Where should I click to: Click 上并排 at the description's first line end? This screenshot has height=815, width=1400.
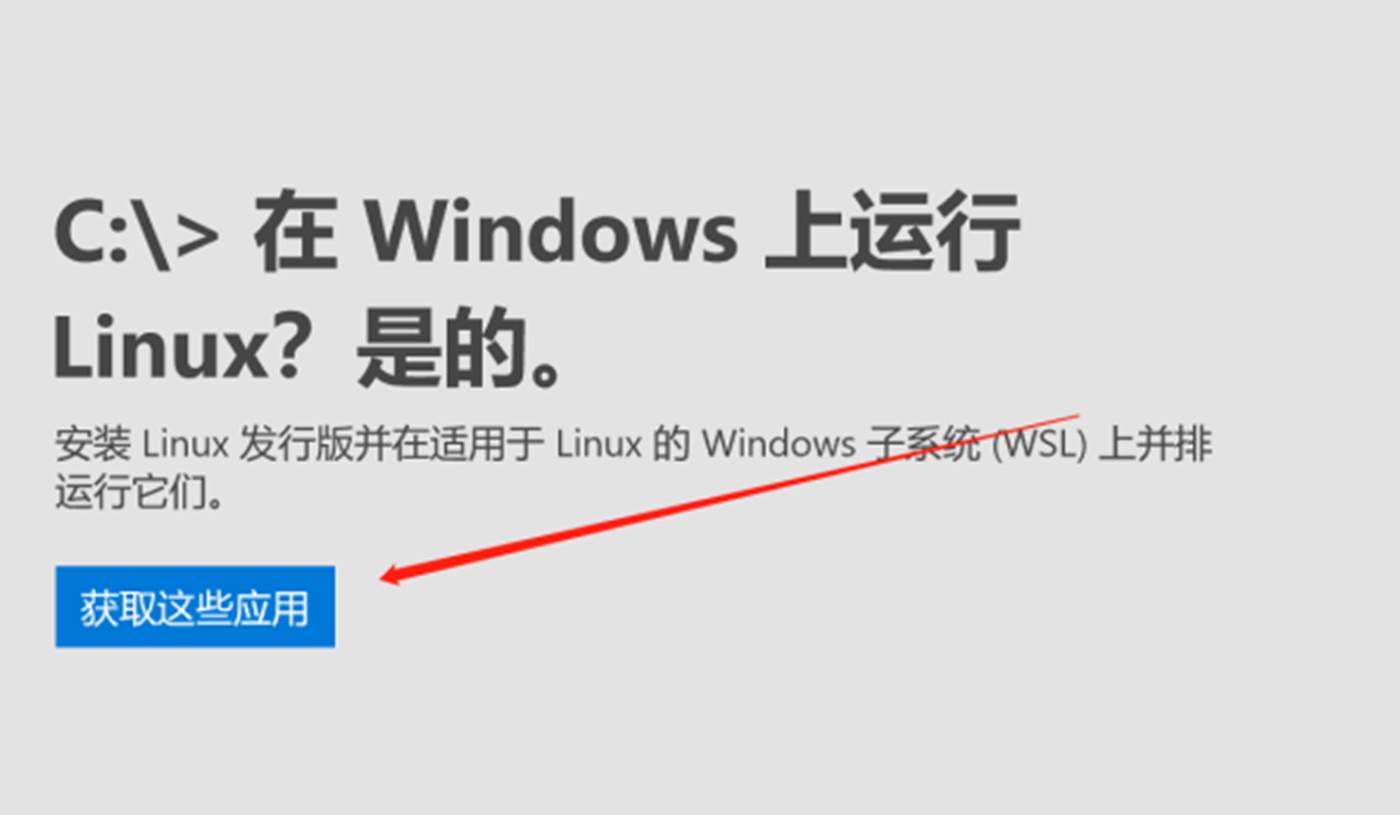tap(1156, 445)
